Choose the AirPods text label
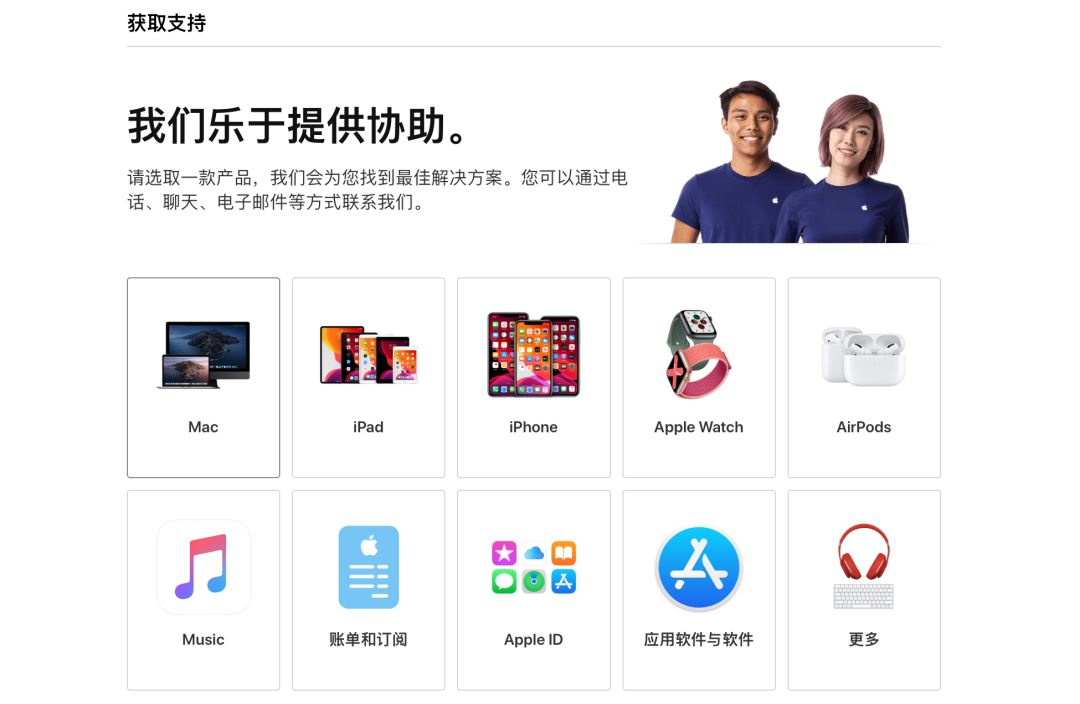 coord(864,427)
